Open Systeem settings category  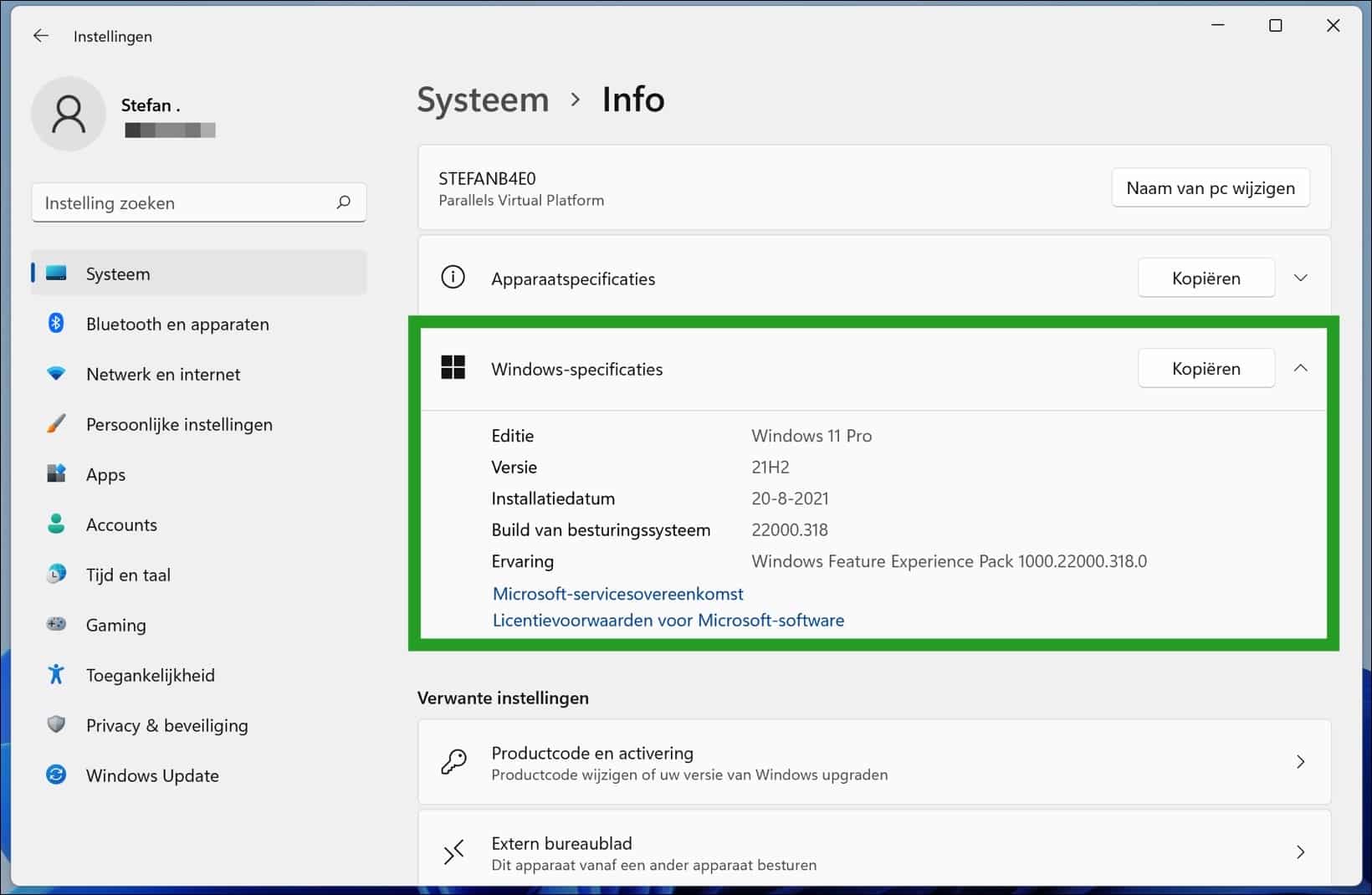click(199, 274)
